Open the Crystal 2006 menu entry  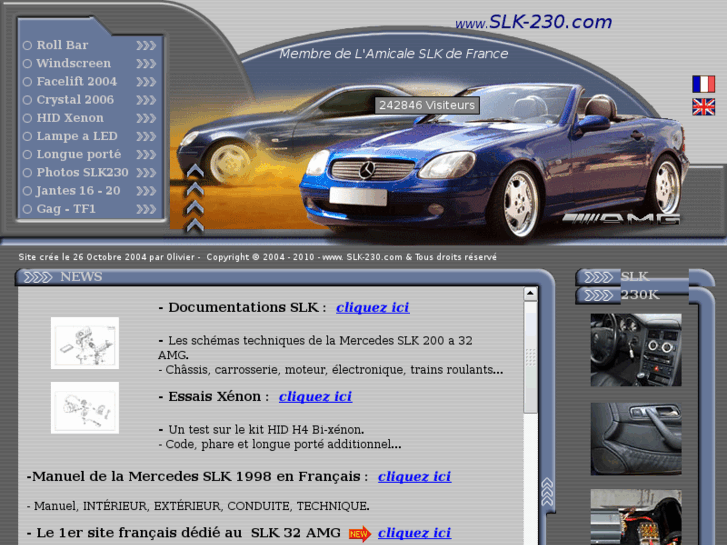coord(75,100)
